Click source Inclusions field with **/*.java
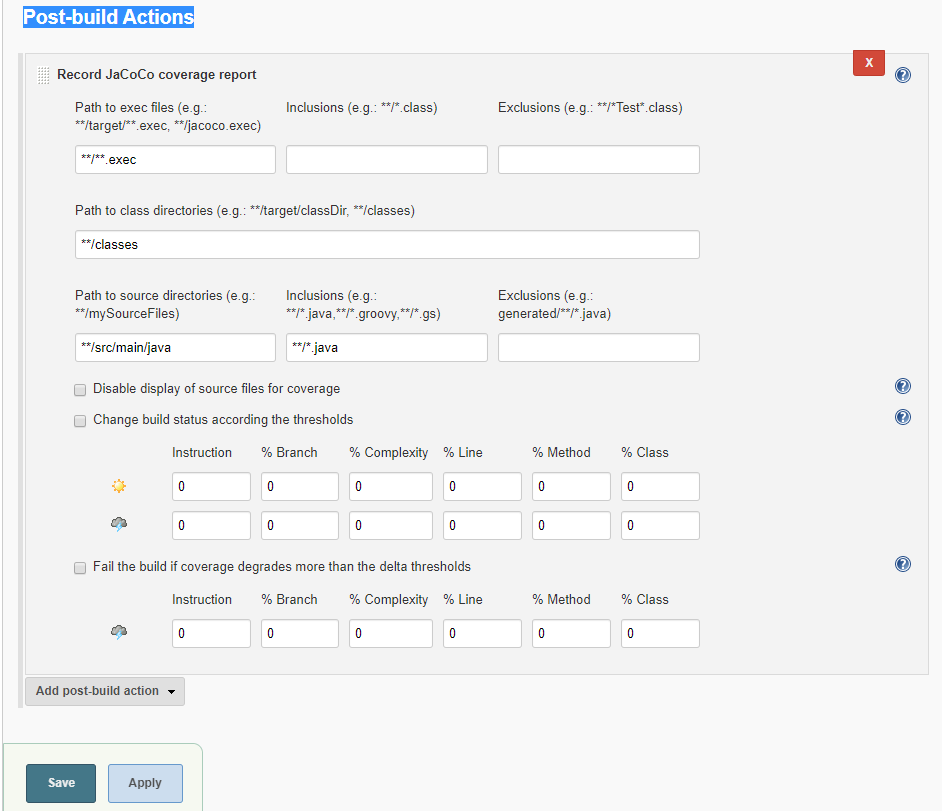The image size is (942, 811). 387,348
